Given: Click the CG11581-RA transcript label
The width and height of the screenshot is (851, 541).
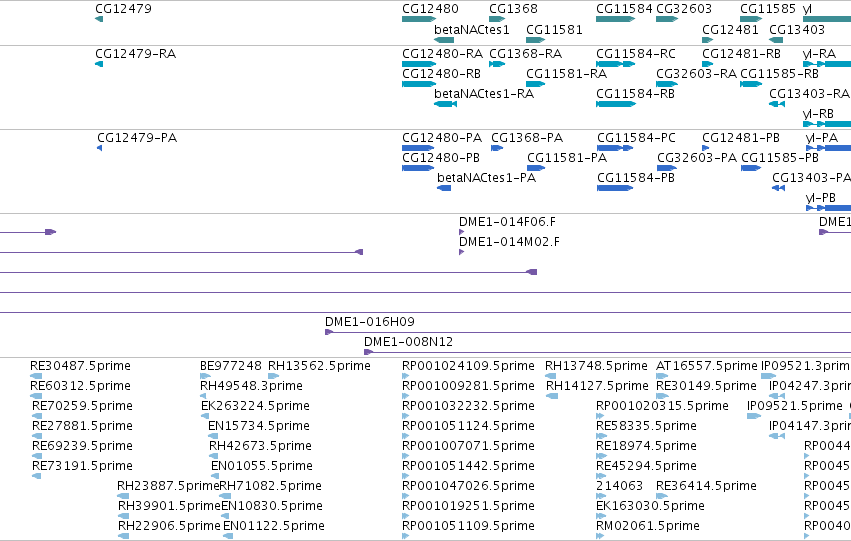Looking at the screenshot, I should [566, 73].
